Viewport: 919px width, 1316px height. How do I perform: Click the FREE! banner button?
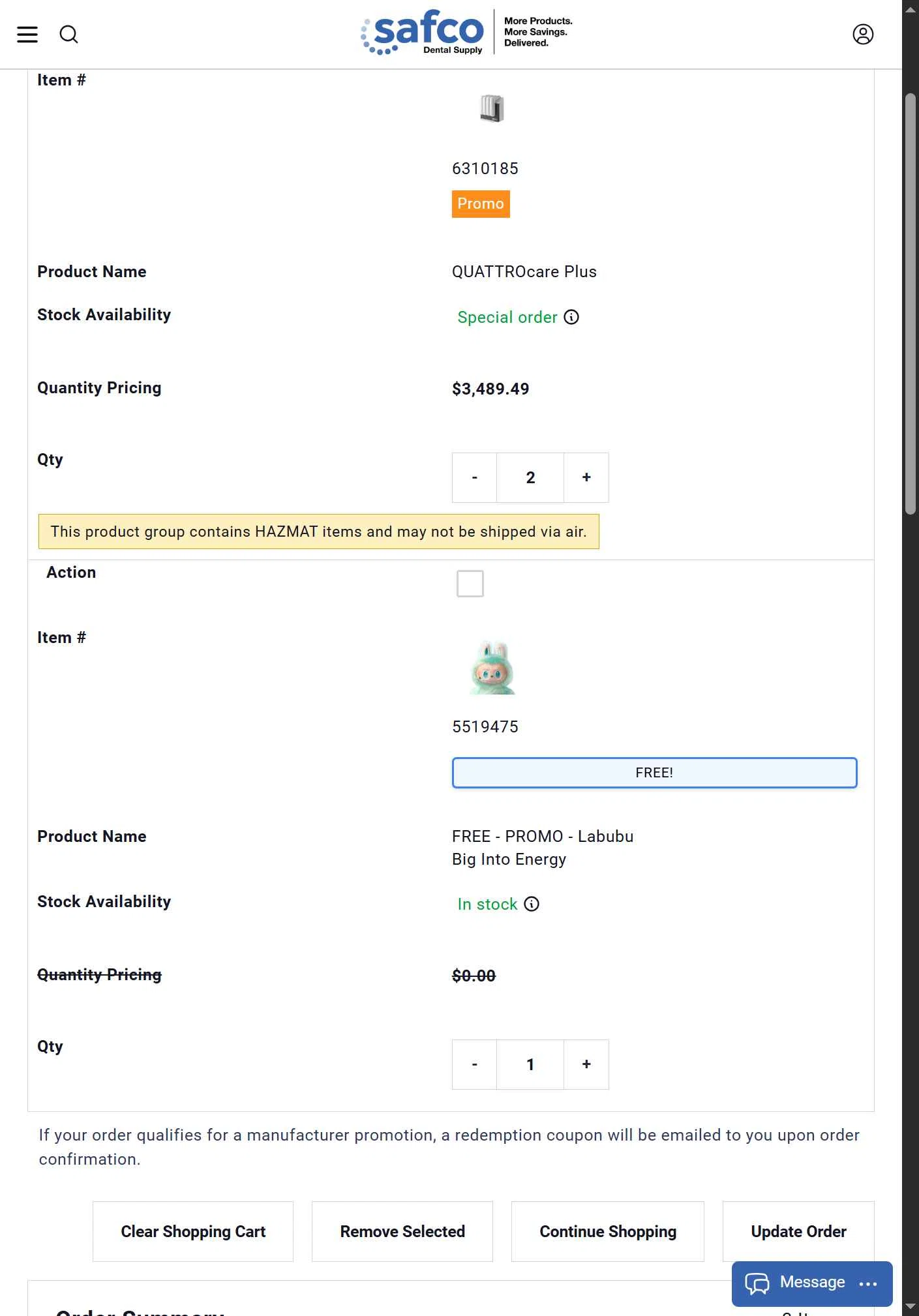654,773
